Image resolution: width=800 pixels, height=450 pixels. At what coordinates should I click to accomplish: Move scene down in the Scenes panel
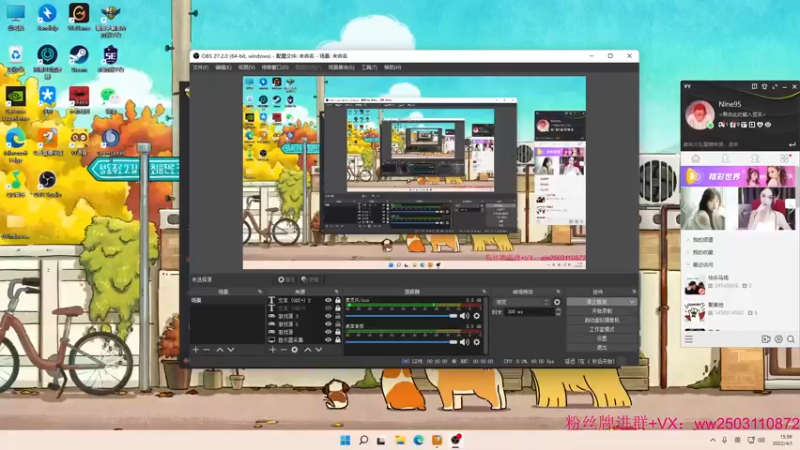pyautogui.click(x=231, y=350)
